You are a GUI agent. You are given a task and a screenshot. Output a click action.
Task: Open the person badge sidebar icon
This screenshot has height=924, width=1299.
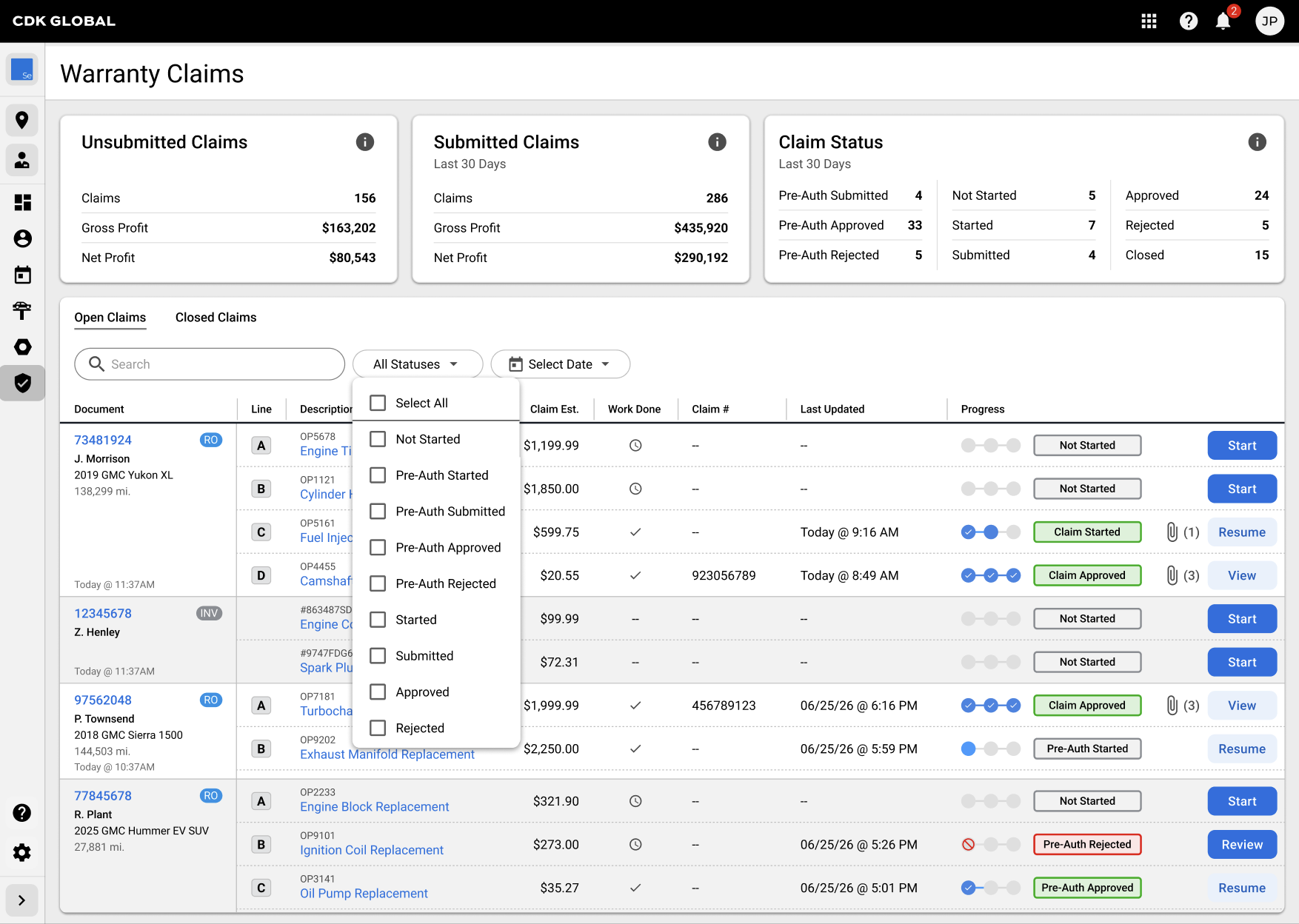point(22,160)
